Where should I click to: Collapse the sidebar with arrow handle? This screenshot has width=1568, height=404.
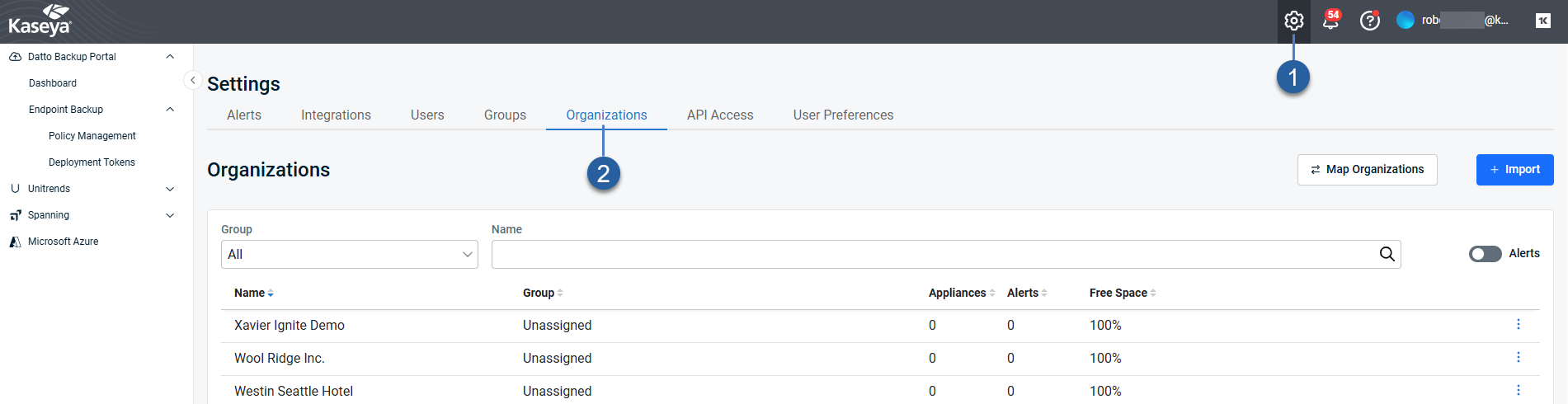(x=192, y=80)
